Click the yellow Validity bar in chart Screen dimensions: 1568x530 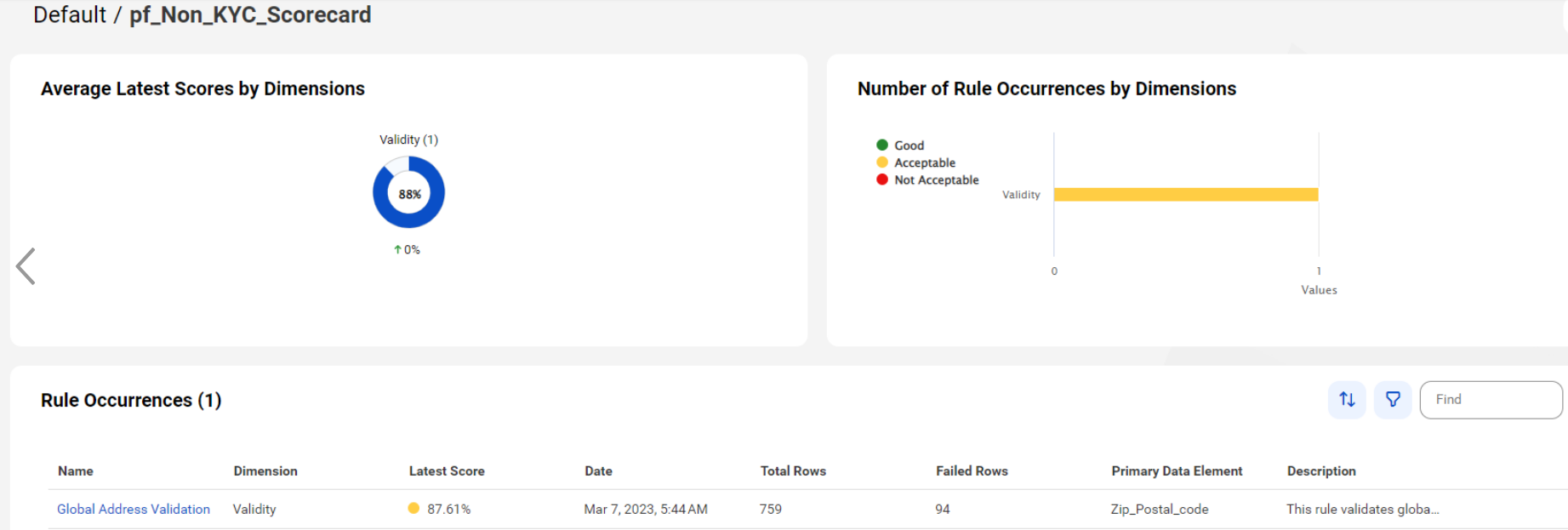1186,195
